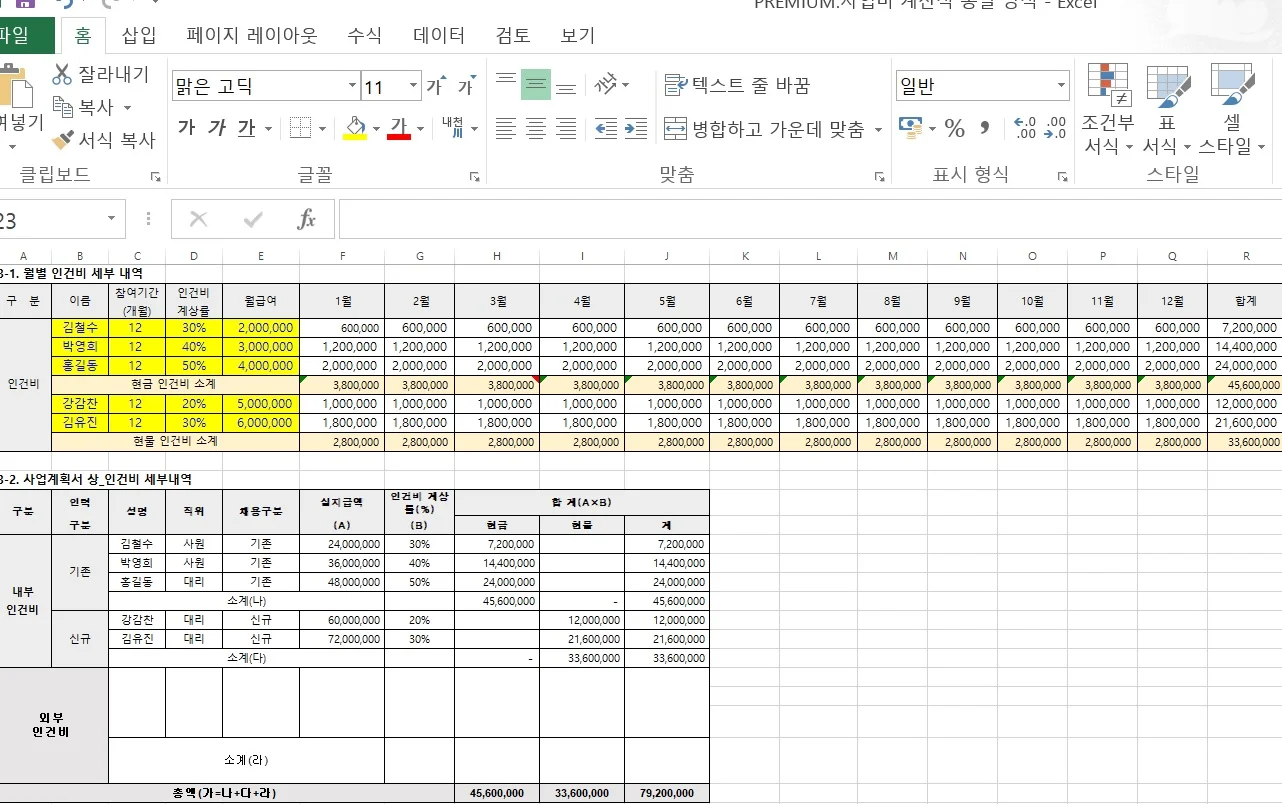Viewport: 1282px width, 804px height.
Task: Switch to the 삽입 tab
Action: point(139,35)
